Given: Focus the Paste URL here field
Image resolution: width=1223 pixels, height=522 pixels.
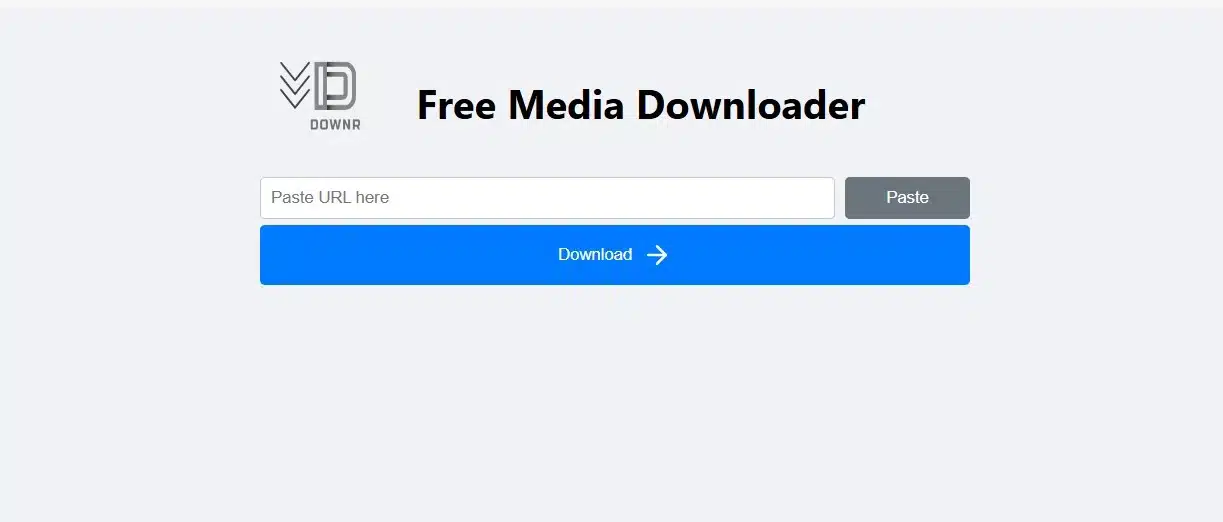Looking at the screenshot, I should click(547, 198).
